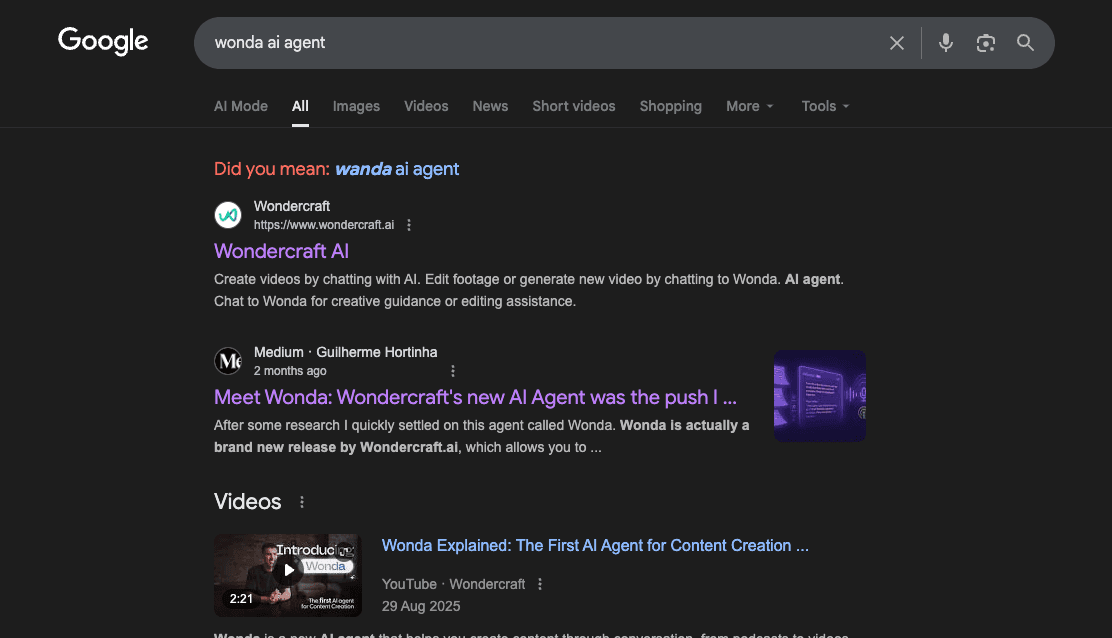Image resolution: width=1112 pixels, height=638 pixels.
Task: Switch to AI Mode tab
Action: 241,106
